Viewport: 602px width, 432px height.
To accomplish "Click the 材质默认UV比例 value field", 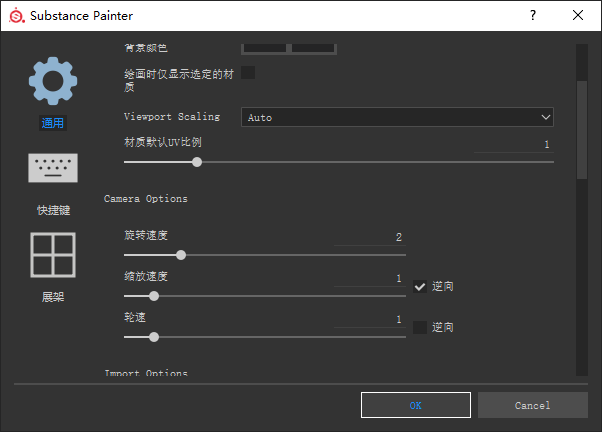I will [514, 145].
